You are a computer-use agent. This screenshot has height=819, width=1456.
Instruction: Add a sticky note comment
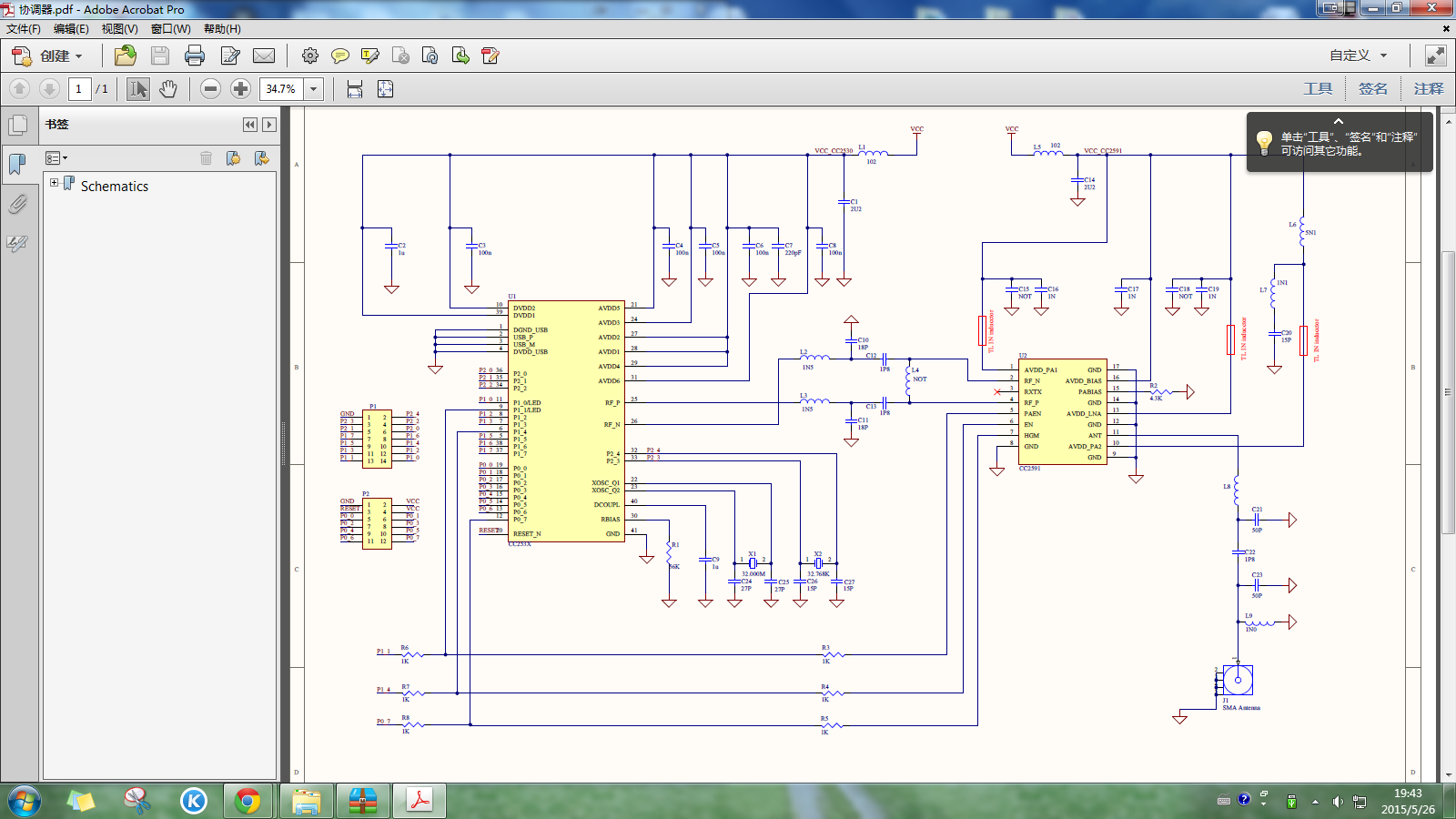pos(339,56)
